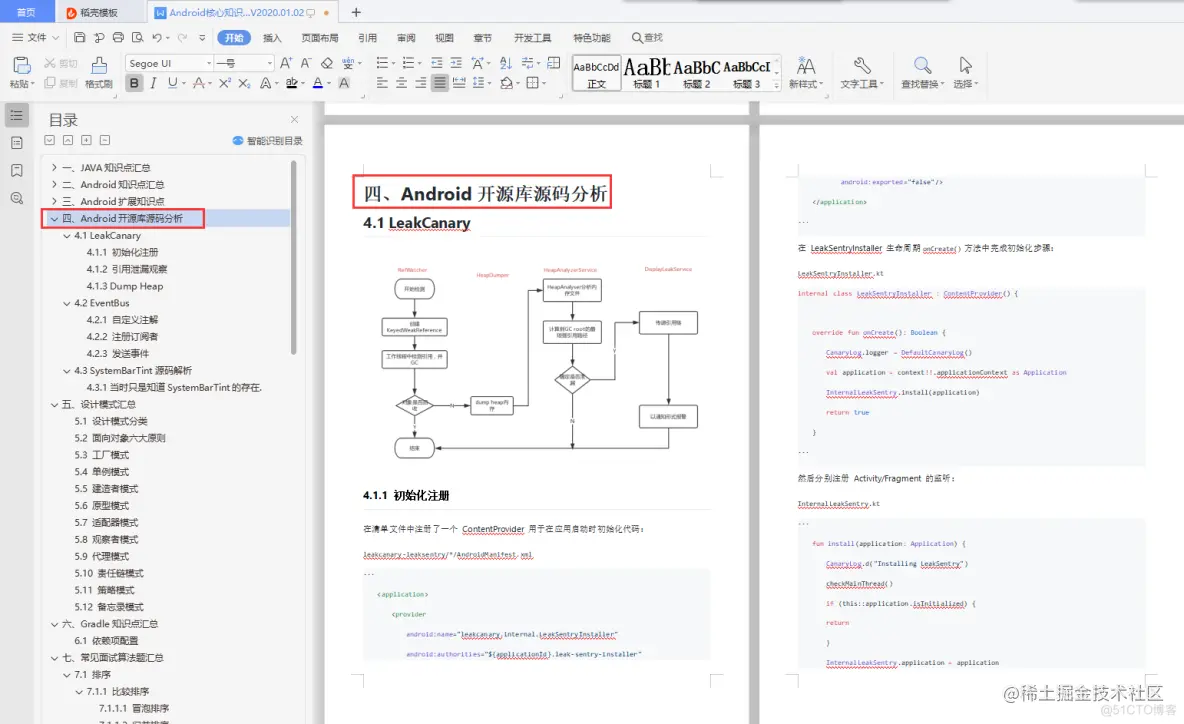Open the Segoe UI font name dropdown
This screenshot has width=1184, height=724.
pyautogui.click(x=209, y=63)
